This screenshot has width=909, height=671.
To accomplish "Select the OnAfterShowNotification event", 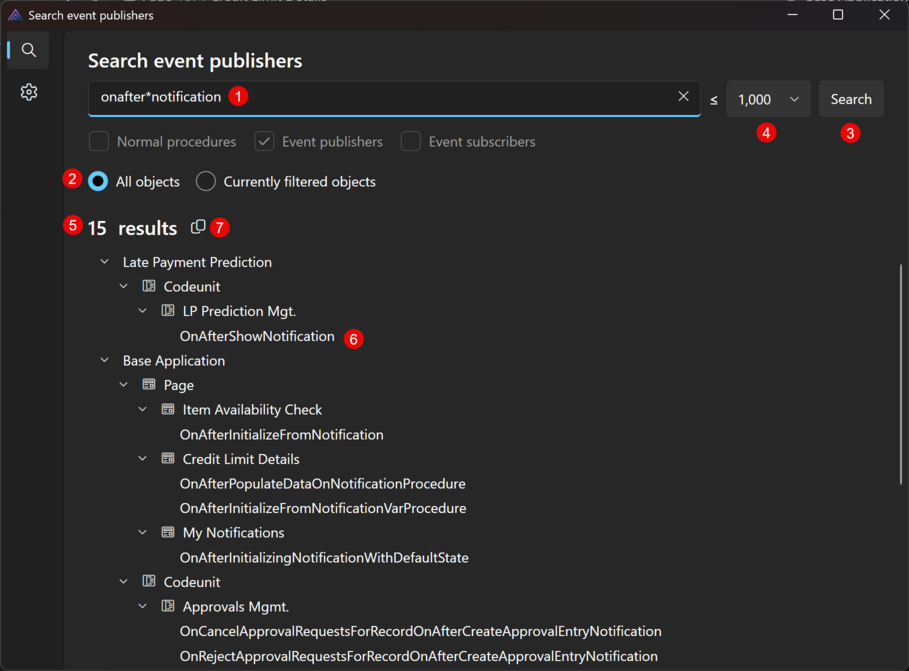I will point(257,336).
